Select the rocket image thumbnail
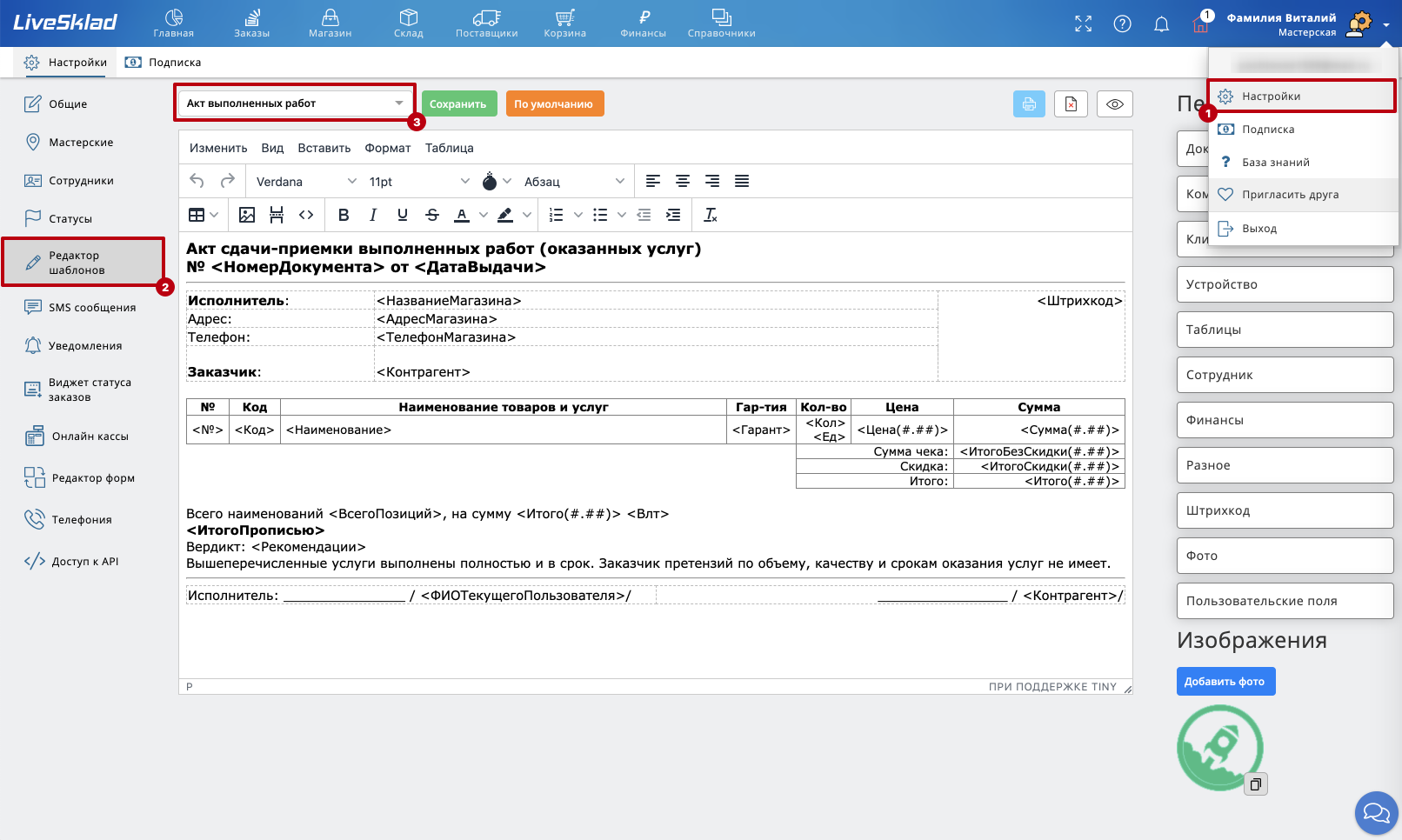Screen dimensions: 1402x840 [x=1219, y=747]
